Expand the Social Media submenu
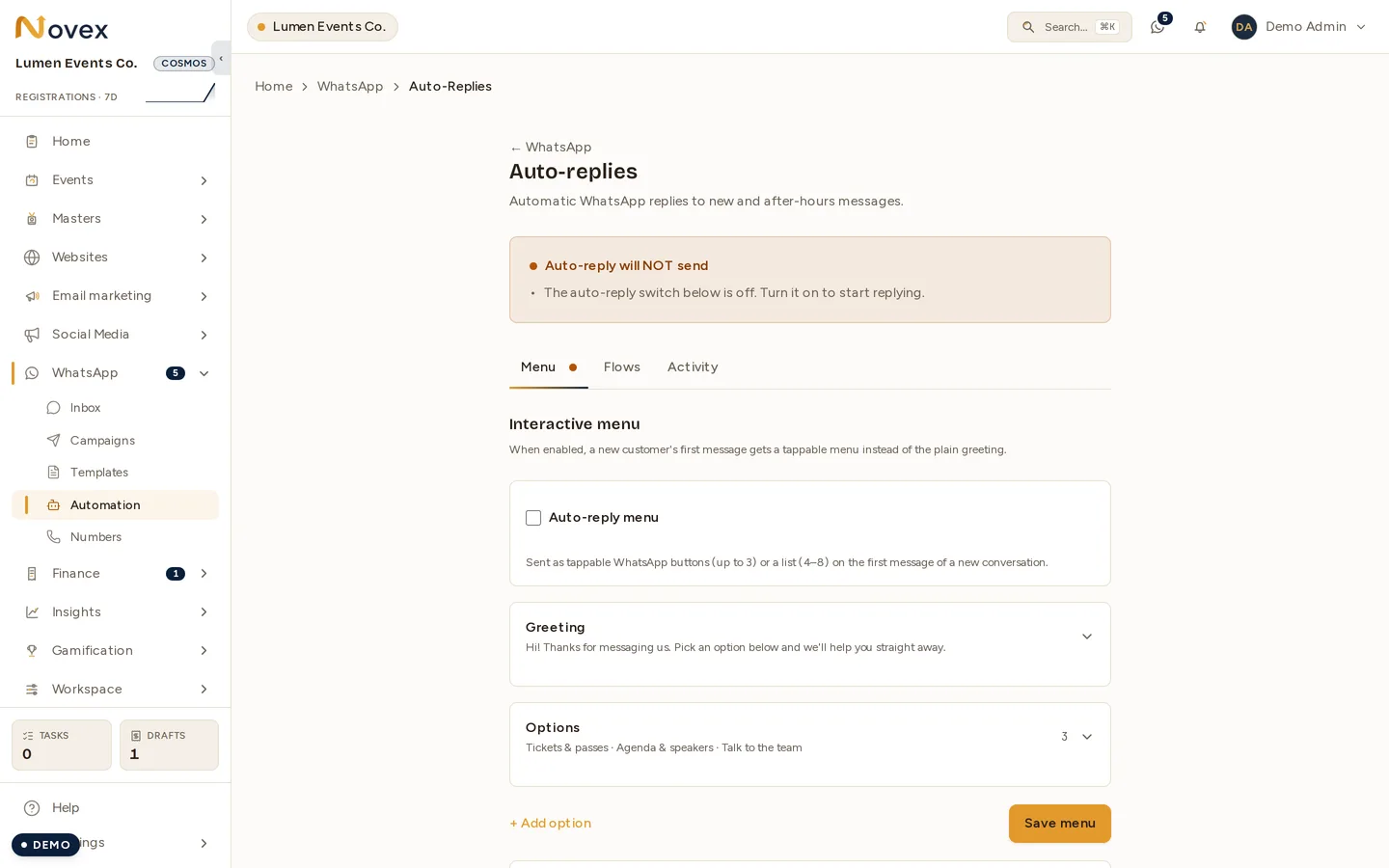Screen dimensions: 1389x868 [204, 335]
